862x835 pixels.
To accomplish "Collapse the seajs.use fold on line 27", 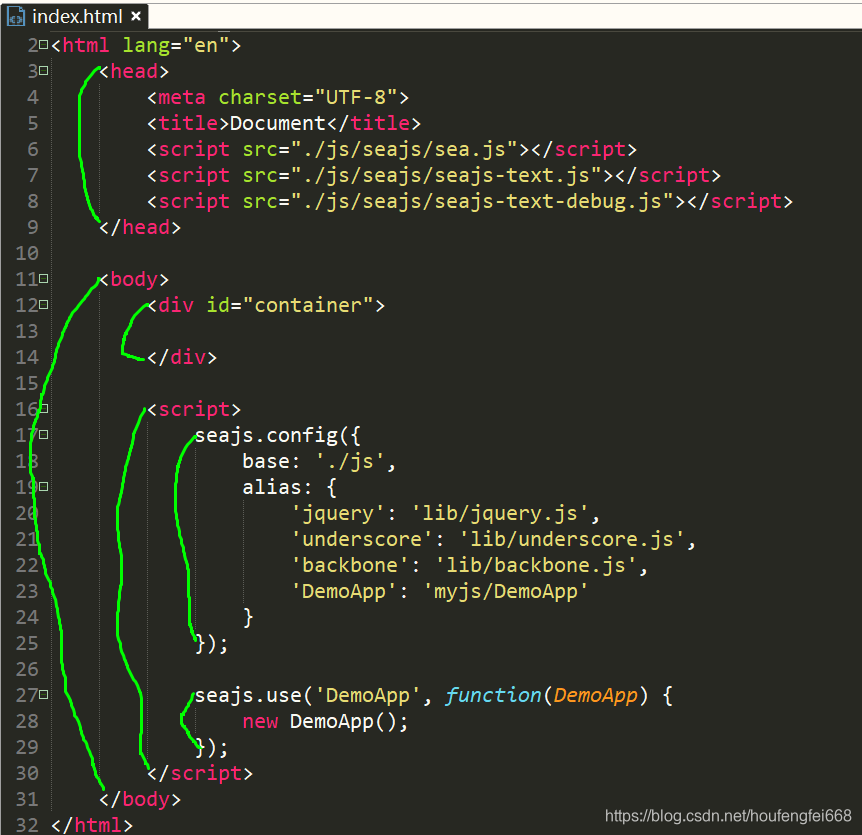I will click(44, 695).
